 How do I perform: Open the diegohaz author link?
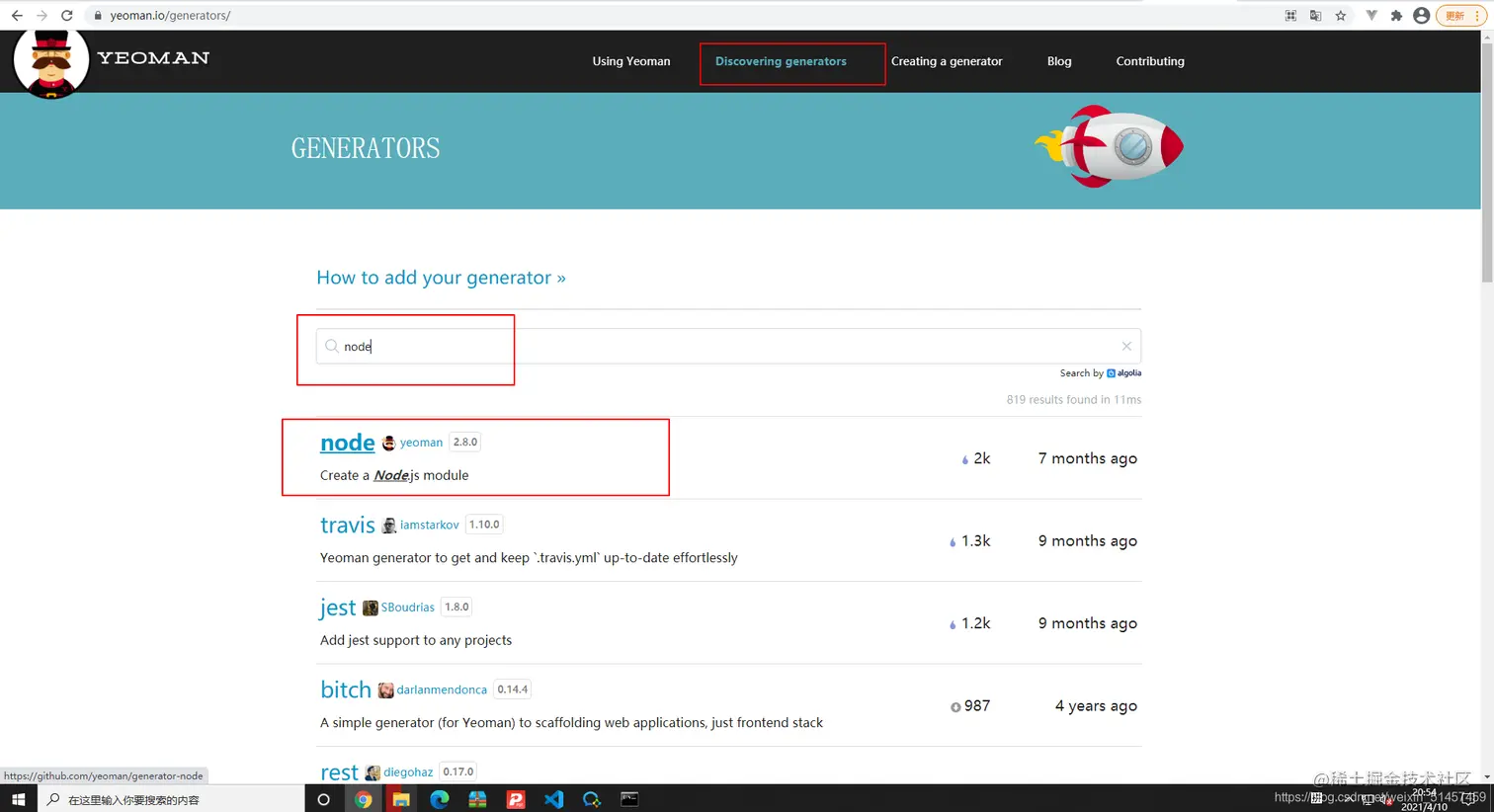tap(408, 771)
